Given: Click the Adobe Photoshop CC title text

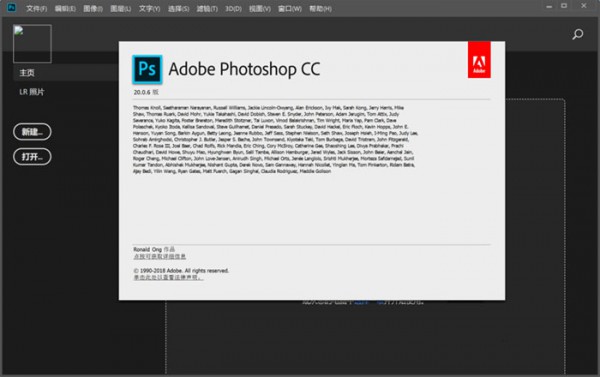Looking at the screenshot, I should click(244, 69).
